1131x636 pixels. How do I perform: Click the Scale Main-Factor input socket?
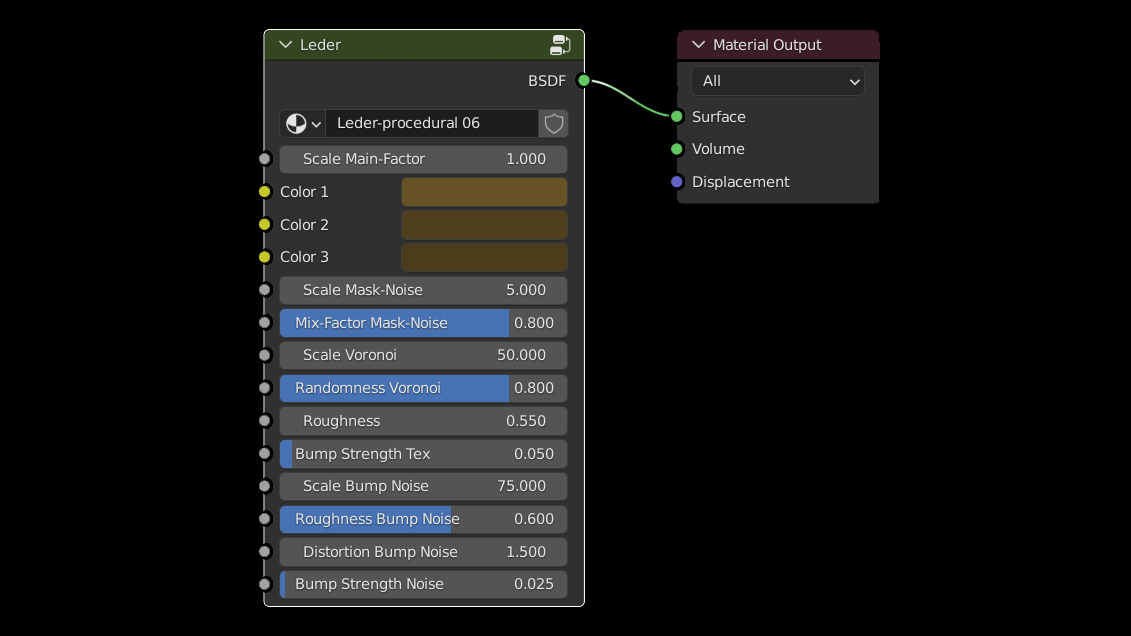265,159
